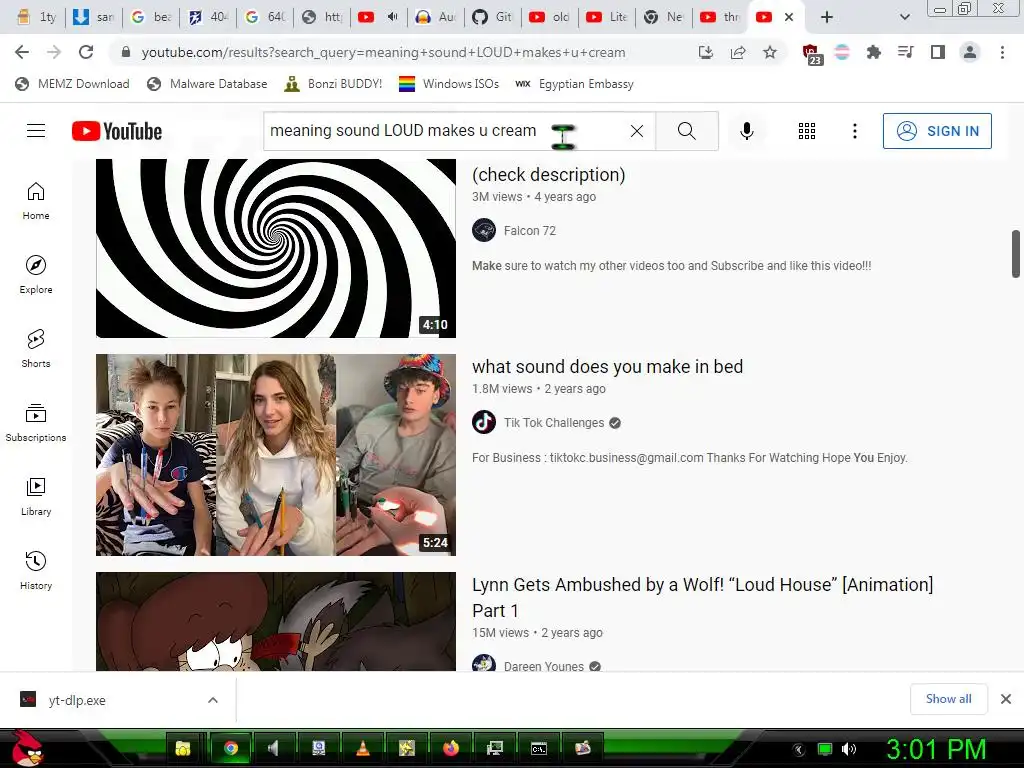Open the uBlock extension showing 23
The height and width of the screenshot is (768, 1024).
pos(812,54)
